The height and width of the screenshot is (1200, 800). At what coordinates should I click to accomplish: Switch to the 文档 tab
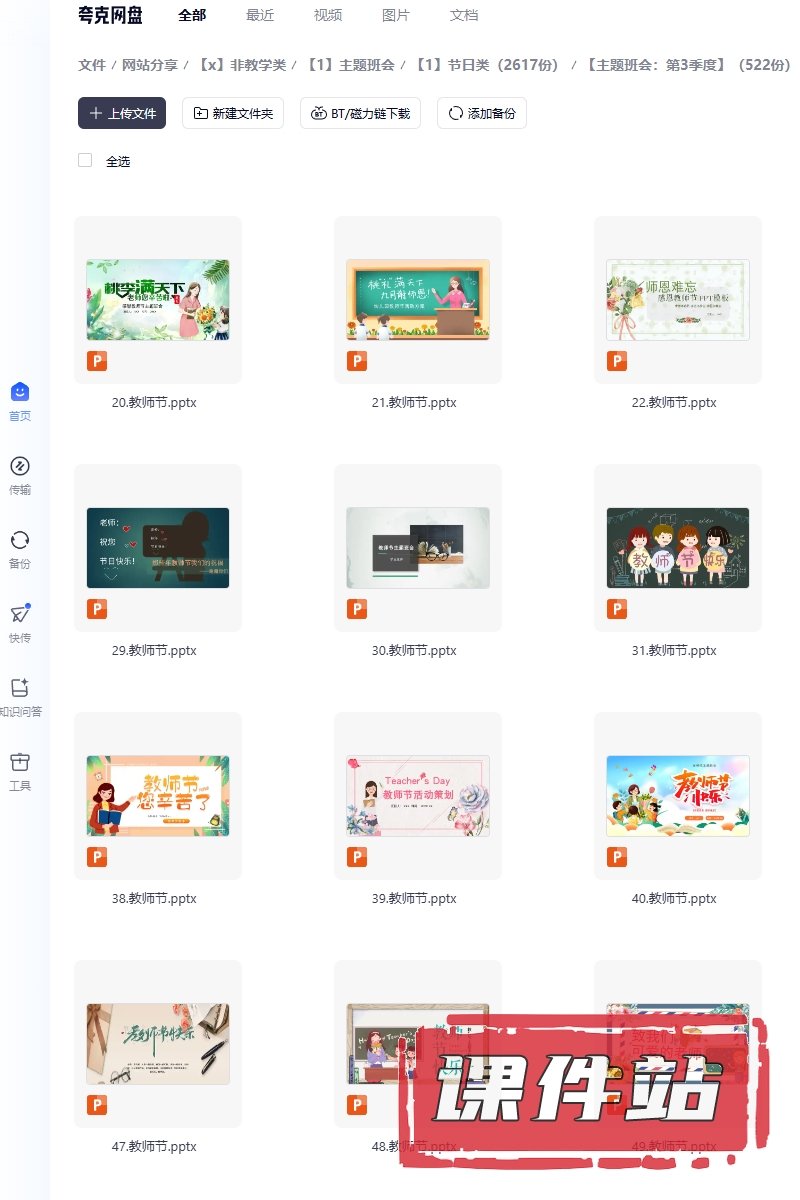464,15
